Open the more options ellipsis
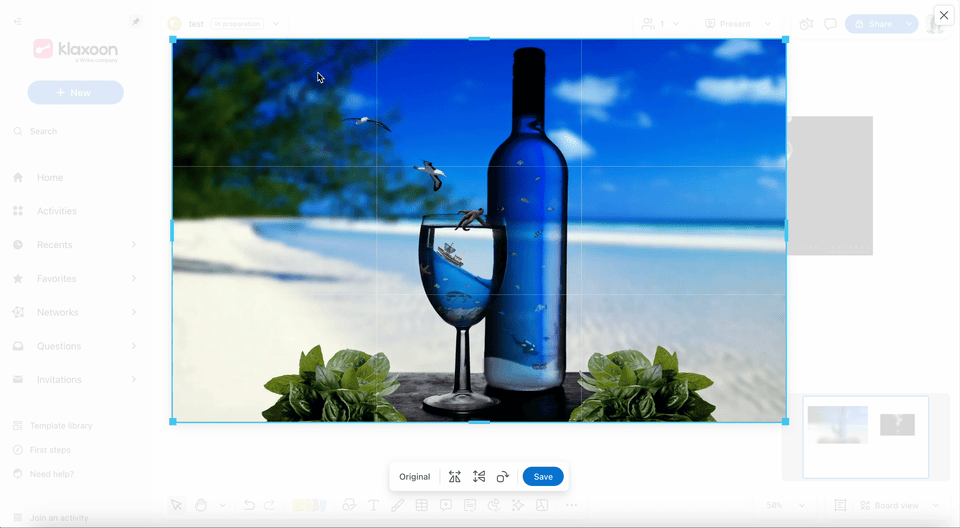The height and width of the screenshot is (528, 960). coord(571,505)
